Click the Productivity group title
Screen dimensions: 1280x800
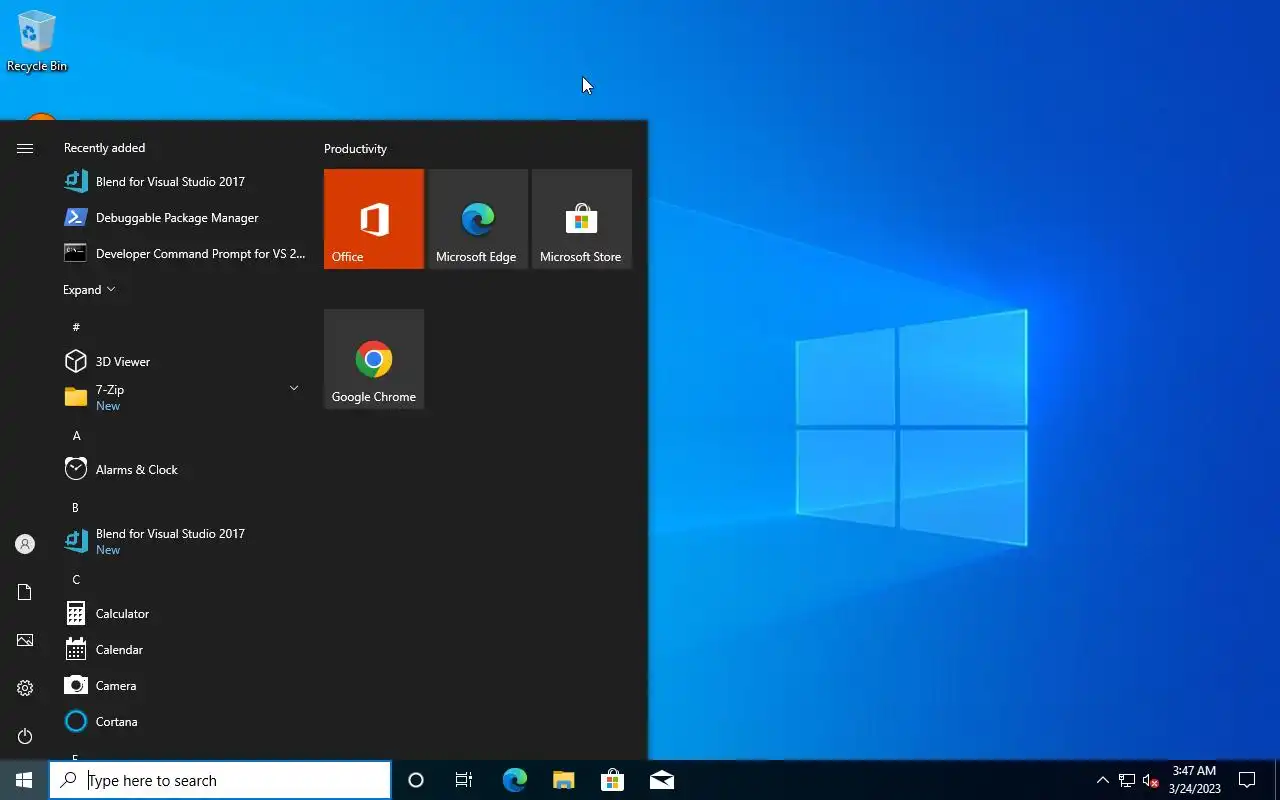tap(355, 148)
